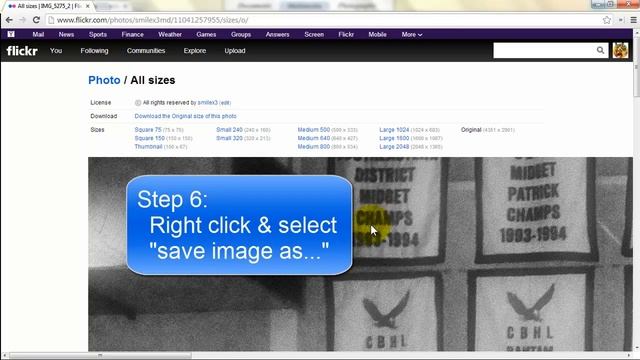Open the Following menu

[94, 51]
